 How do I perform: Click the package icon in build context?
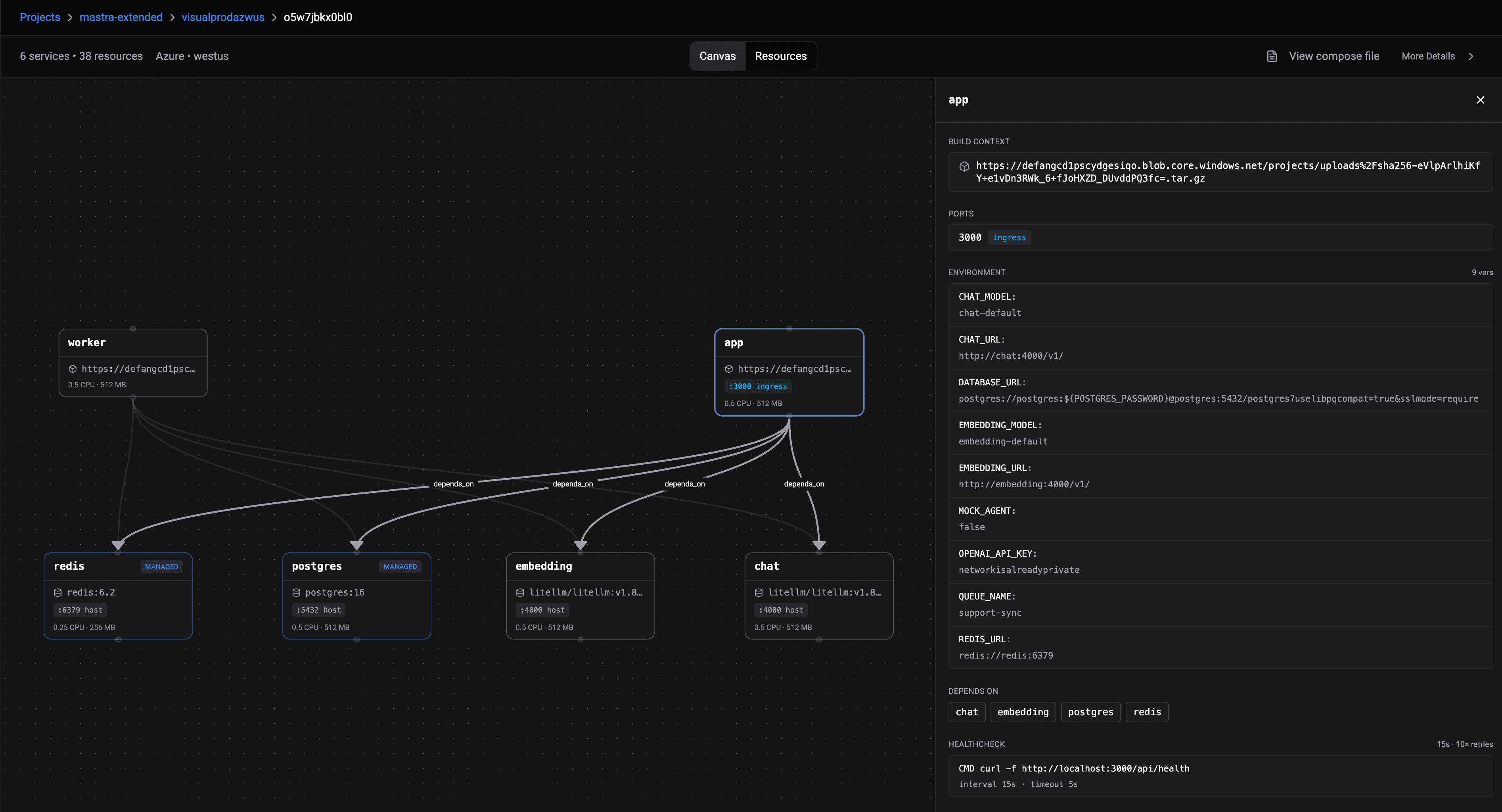click(x=964, y=167)
